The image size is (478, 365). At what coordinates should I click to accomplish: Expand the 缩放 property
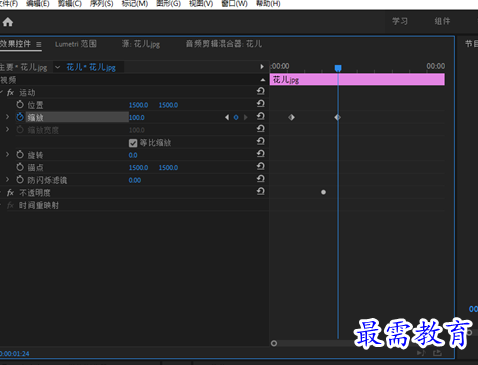point(7,117)
